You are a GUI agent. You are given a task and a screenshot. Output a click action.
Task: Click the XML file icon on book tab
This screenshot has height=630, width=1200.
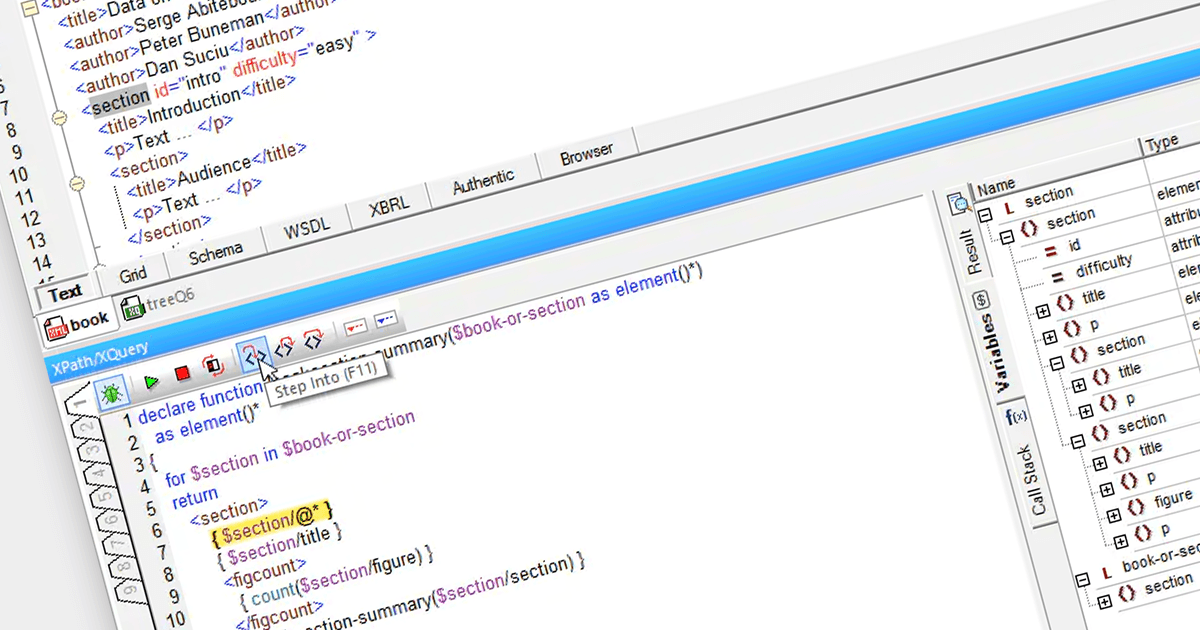[57, 329]
